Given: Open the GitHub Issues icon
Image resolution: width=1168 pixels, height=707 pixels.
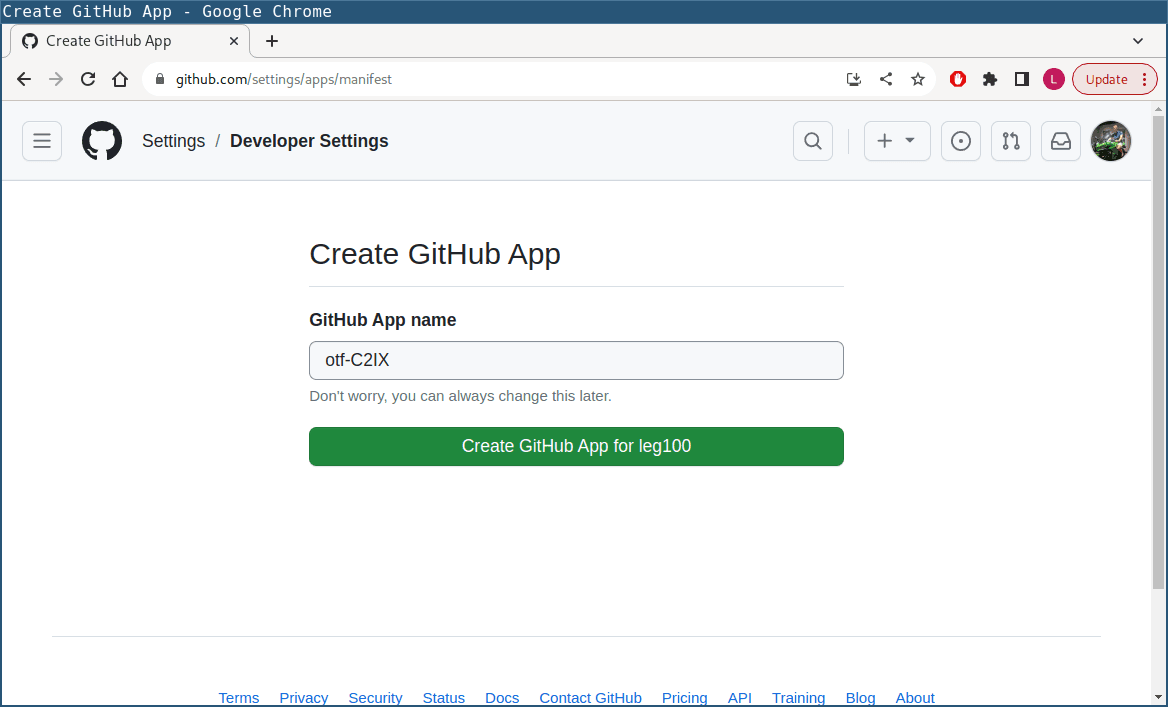Looking at the screenshot, I should (961, 141).
